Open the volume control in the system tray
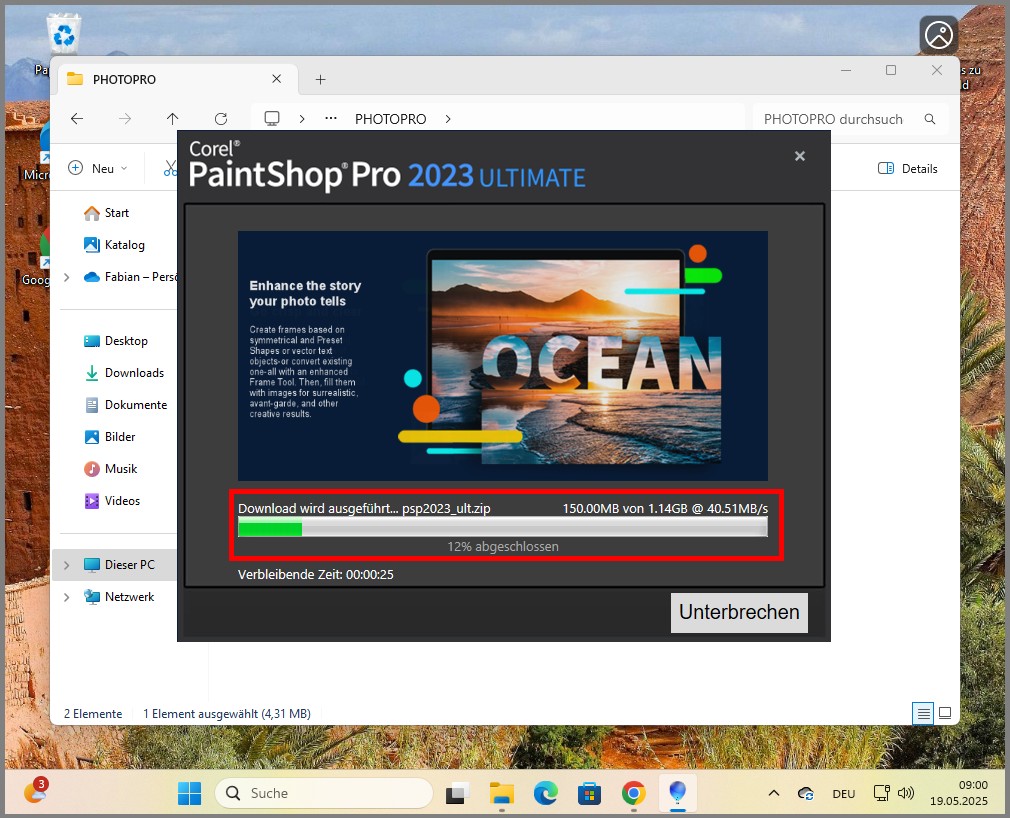Image resolution: width=1010 pixels, height=818 pixels. [906, 793]
